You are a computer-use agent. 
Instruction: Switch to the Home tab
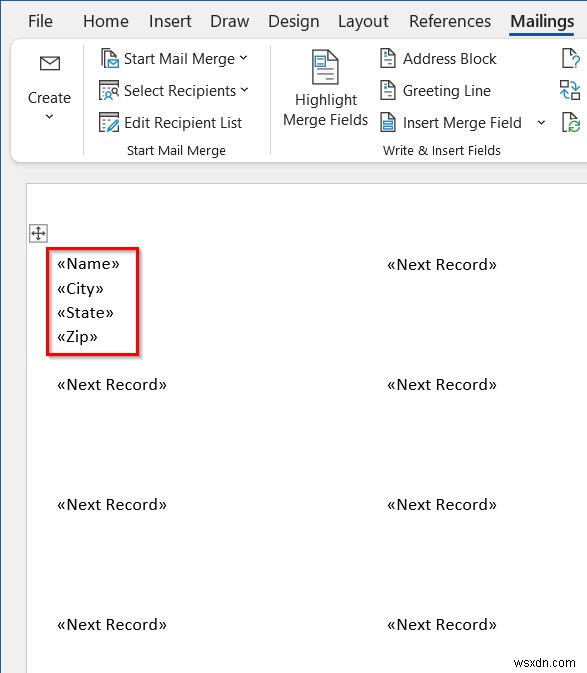click(106, 21)
